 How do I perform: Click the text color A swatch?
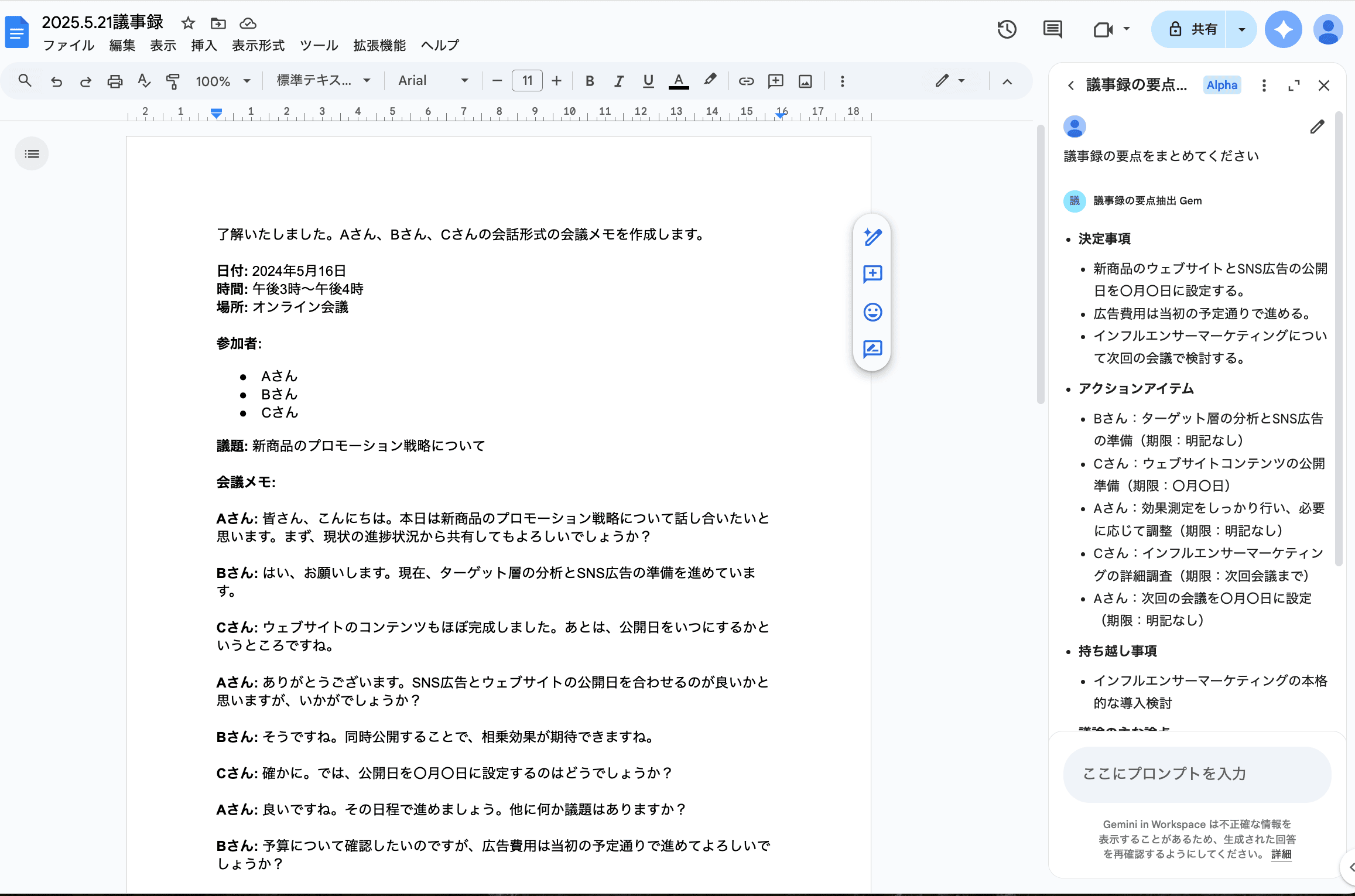coord(678,81)
